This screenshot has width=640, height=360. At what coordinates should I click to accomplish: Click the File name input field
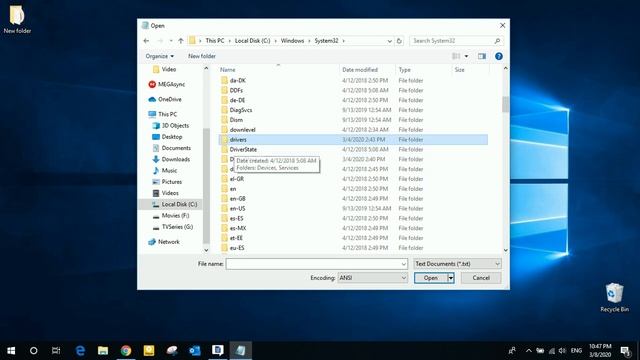tap(316, 264)
